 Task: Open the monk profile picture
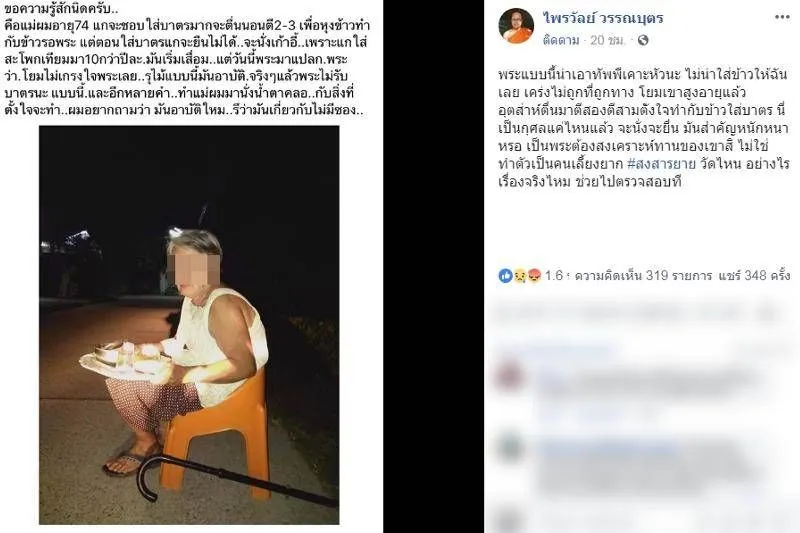[516, 26]
